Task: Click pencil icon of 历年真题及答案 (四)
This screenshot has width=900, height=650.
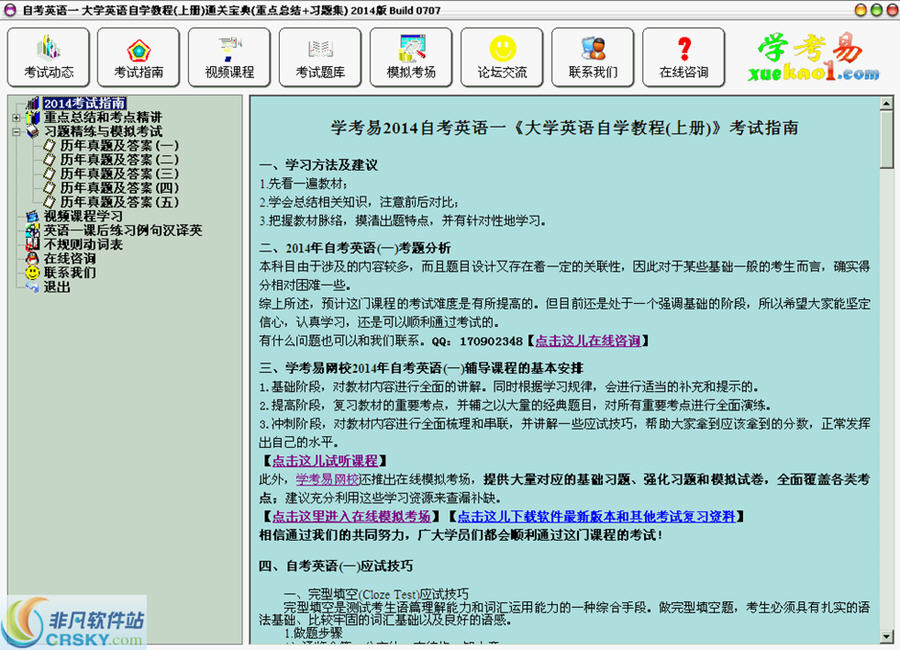Action: (x=50, y=188)
